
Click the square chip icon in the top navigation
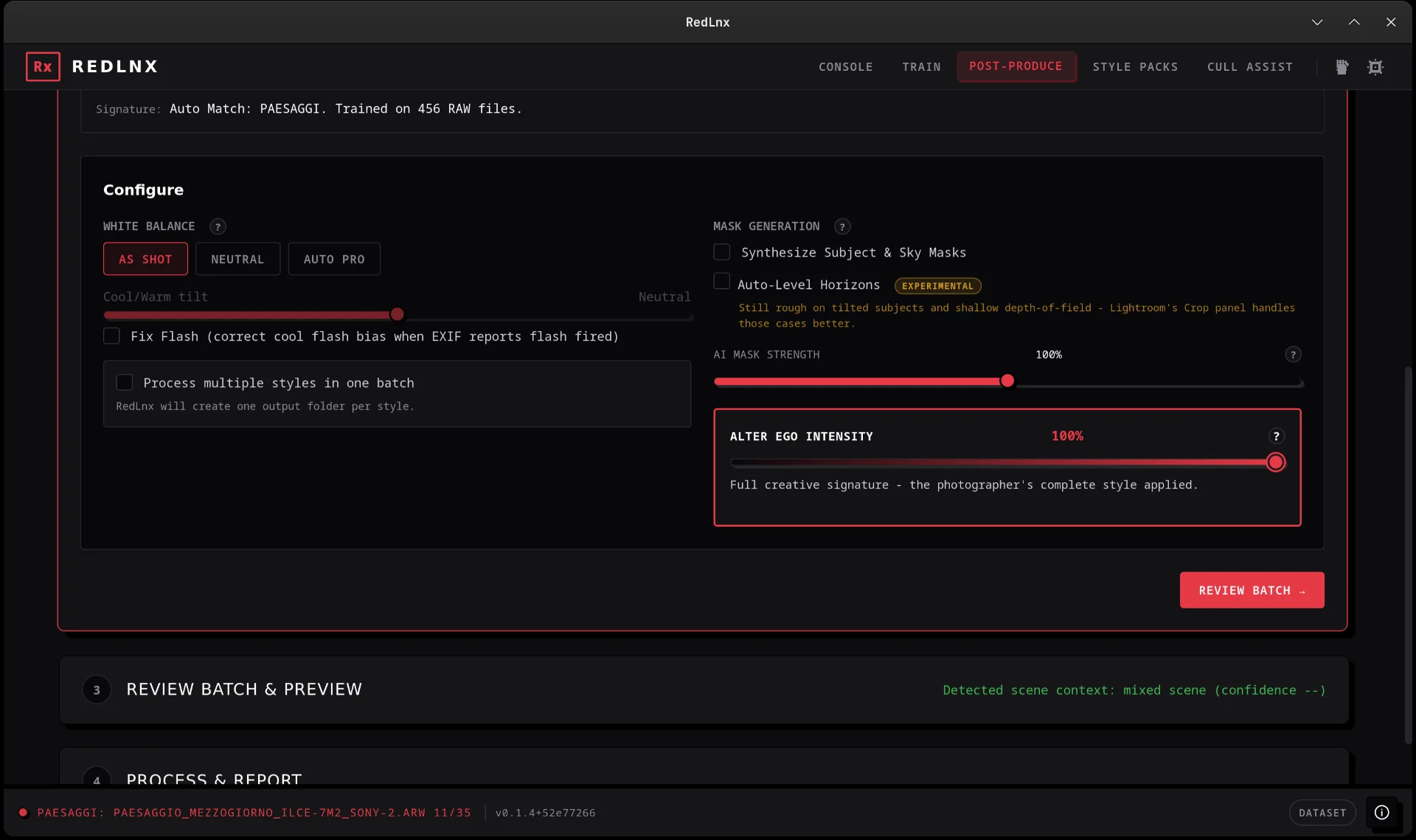pyautogui.click(x=1375, y=67)
